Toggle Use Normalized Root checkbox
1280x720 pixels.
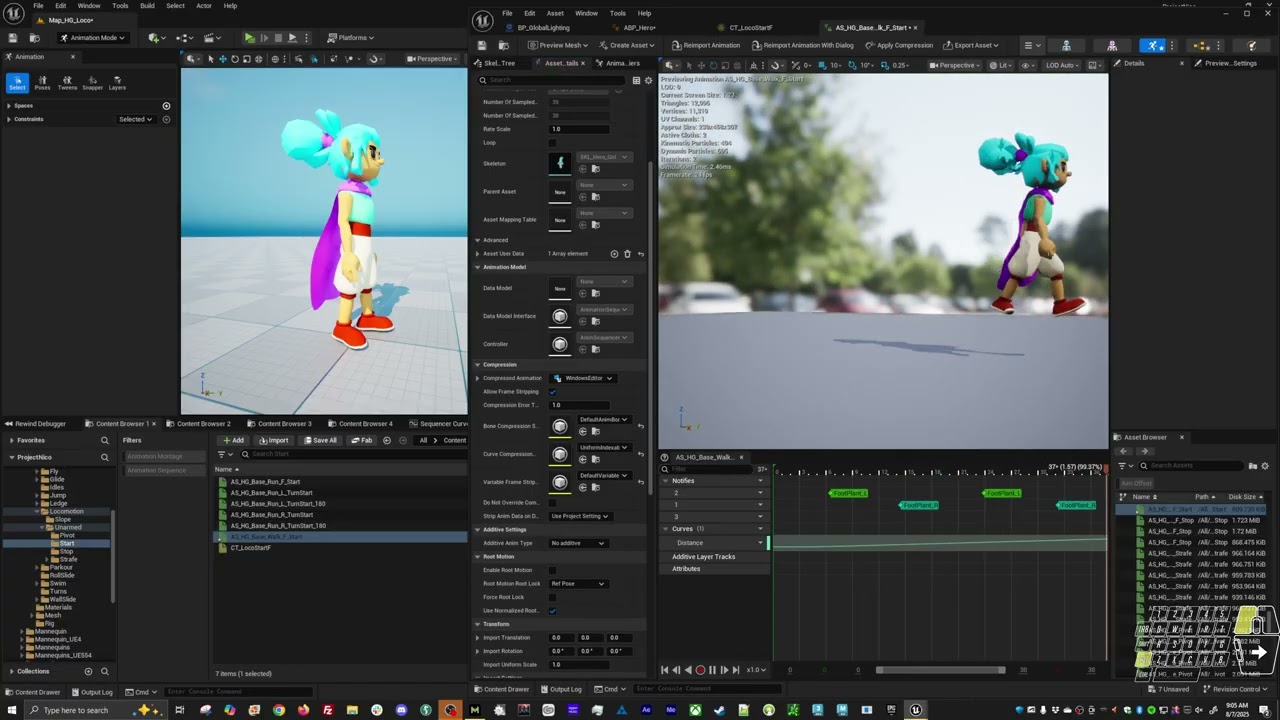click(x=552, y=611)
